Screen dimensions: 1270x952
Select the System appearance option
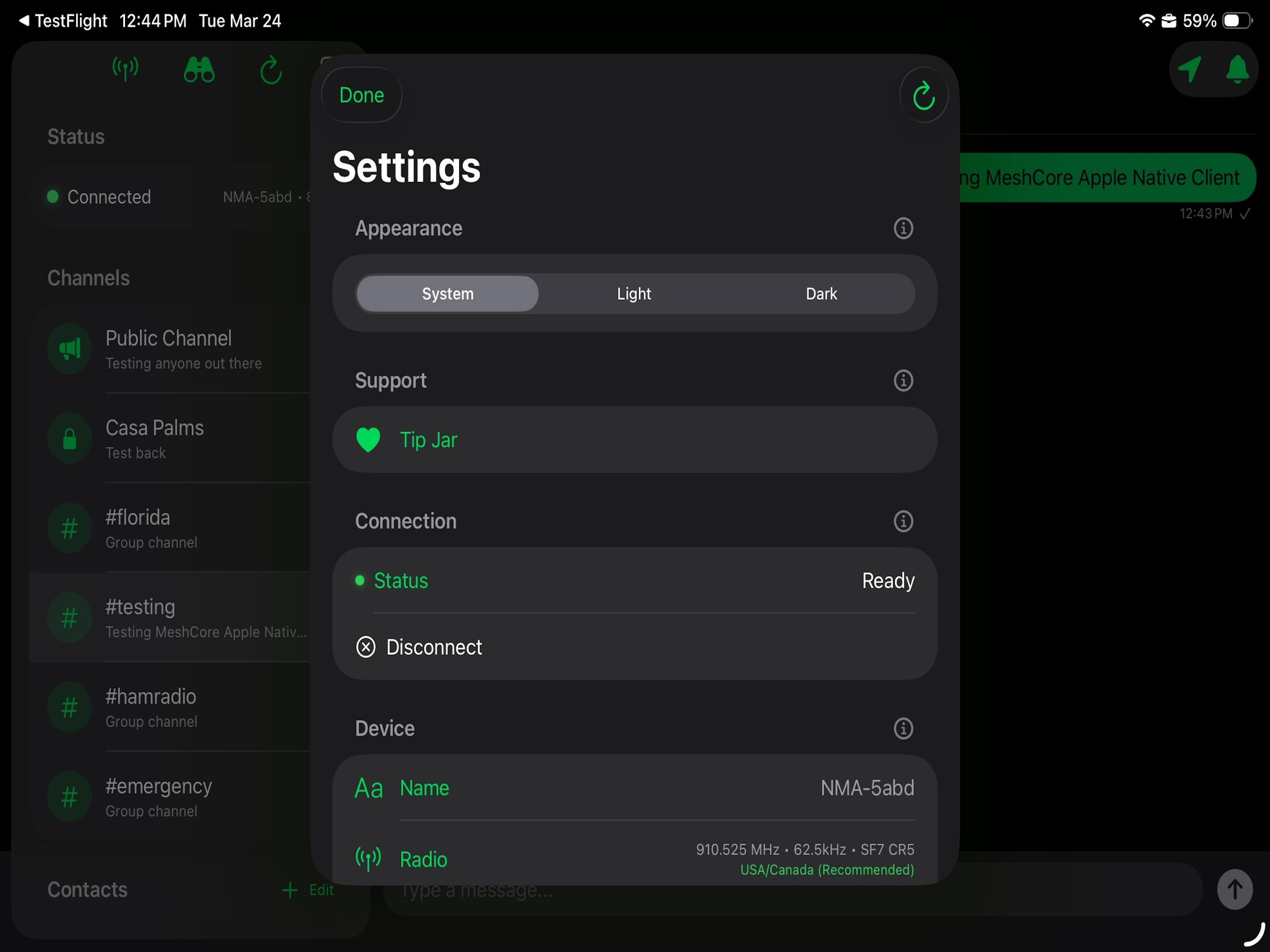(x=447, y=294)
